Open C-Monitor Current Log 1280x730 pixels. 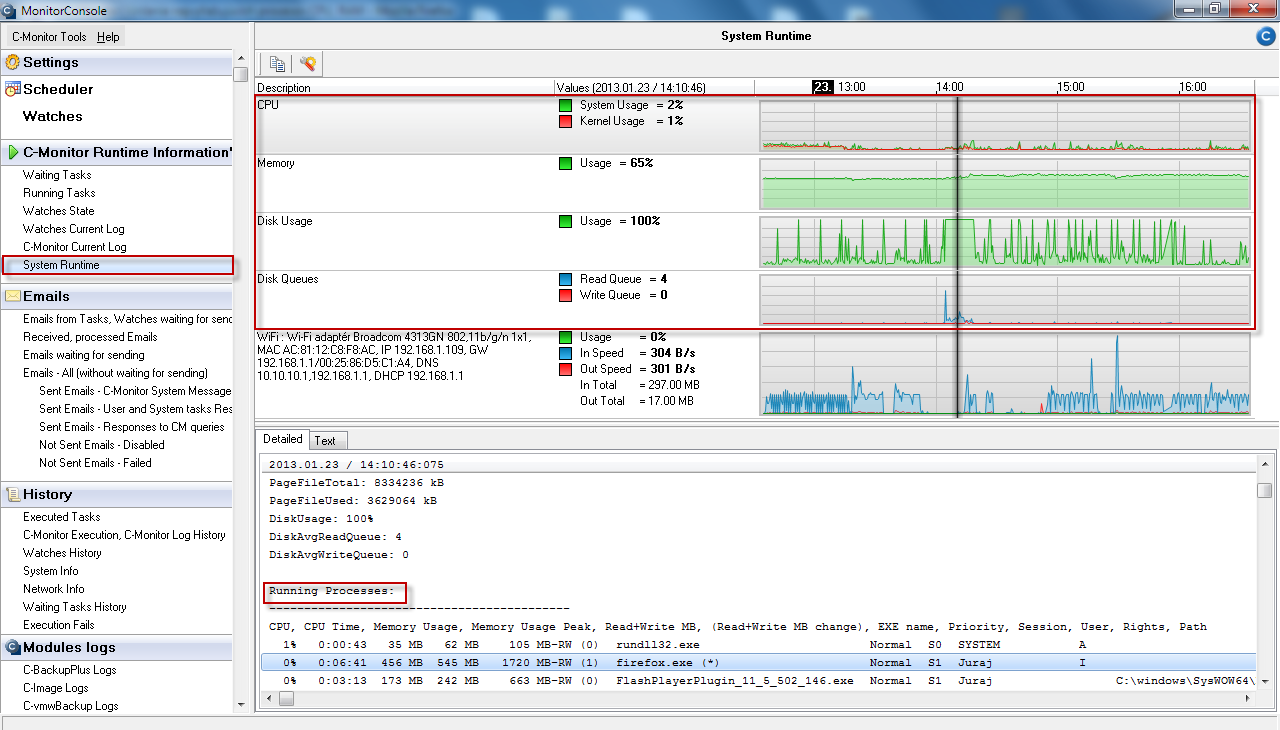[75, 247]
